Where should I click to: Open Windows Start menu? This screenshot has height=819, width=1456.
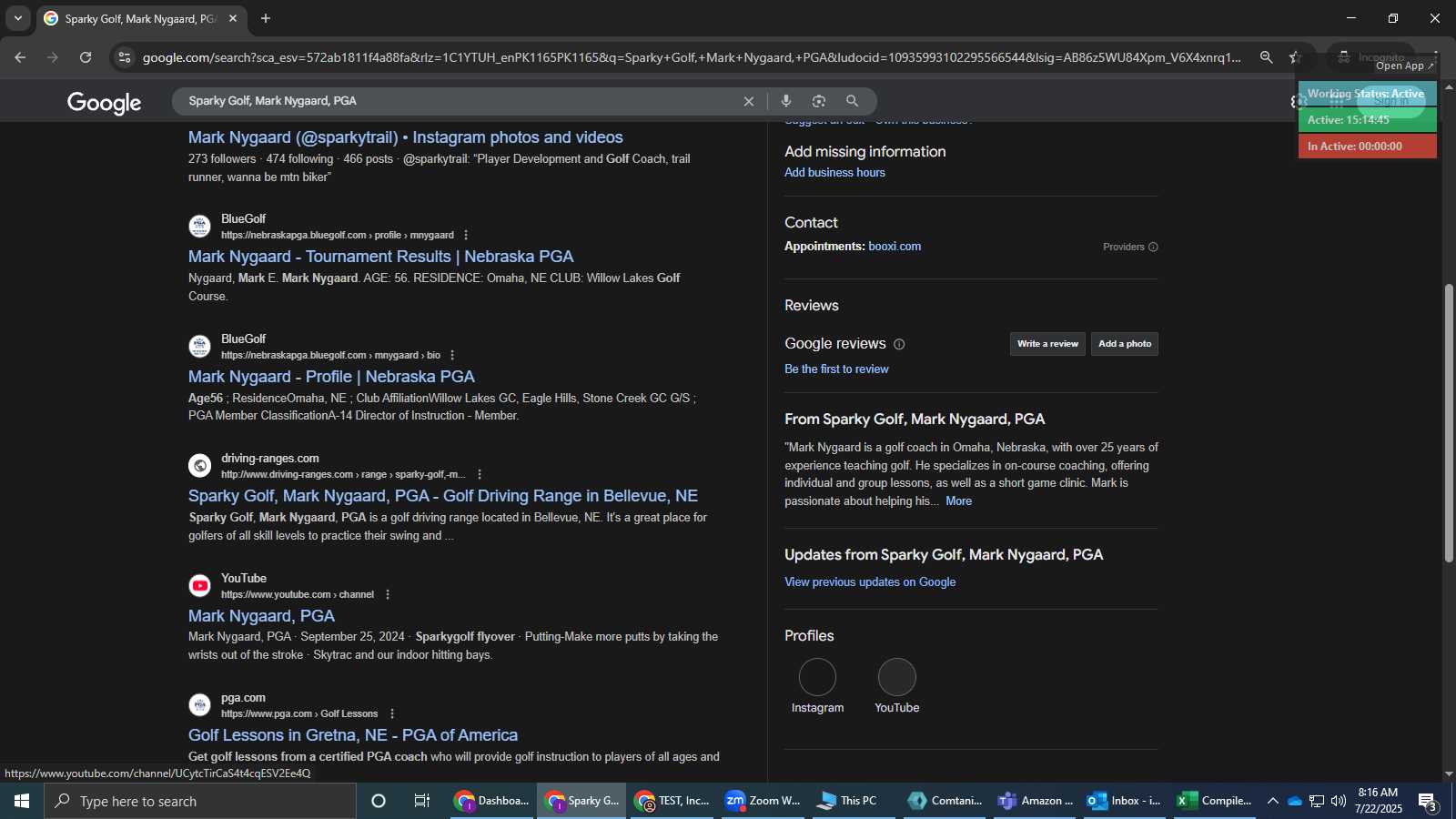[x=22, y=801]
